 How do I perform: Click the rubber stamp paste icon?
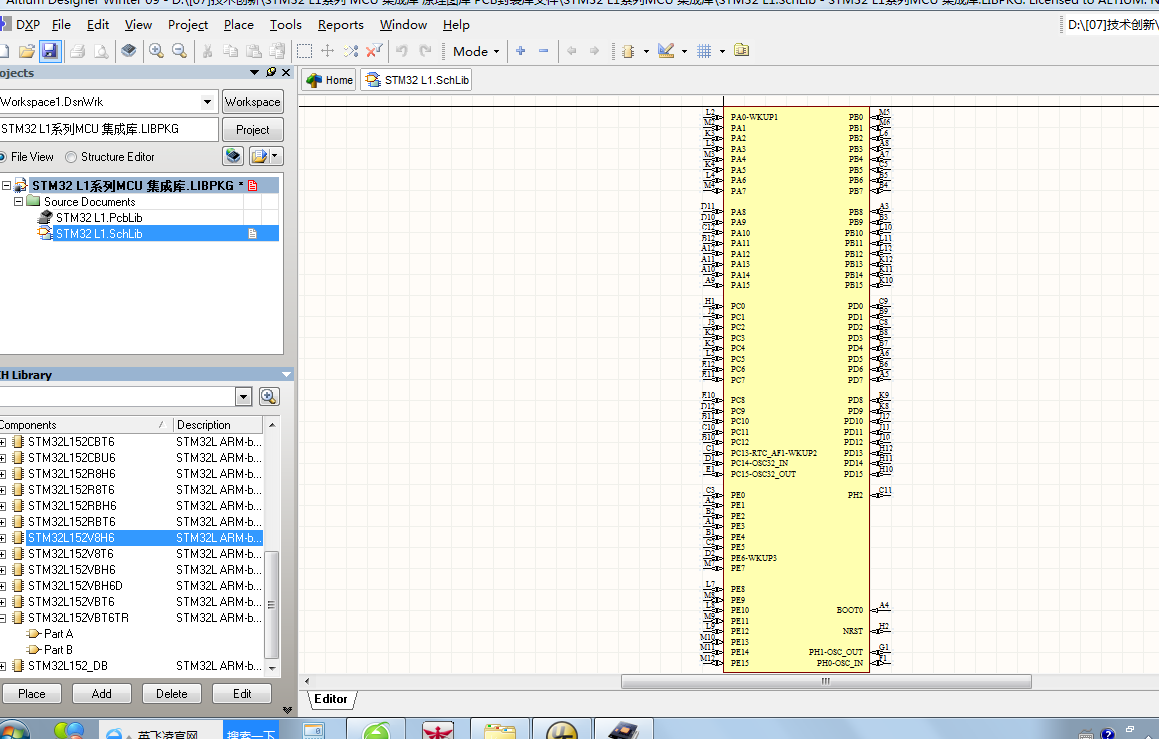(x=277, y=51)
